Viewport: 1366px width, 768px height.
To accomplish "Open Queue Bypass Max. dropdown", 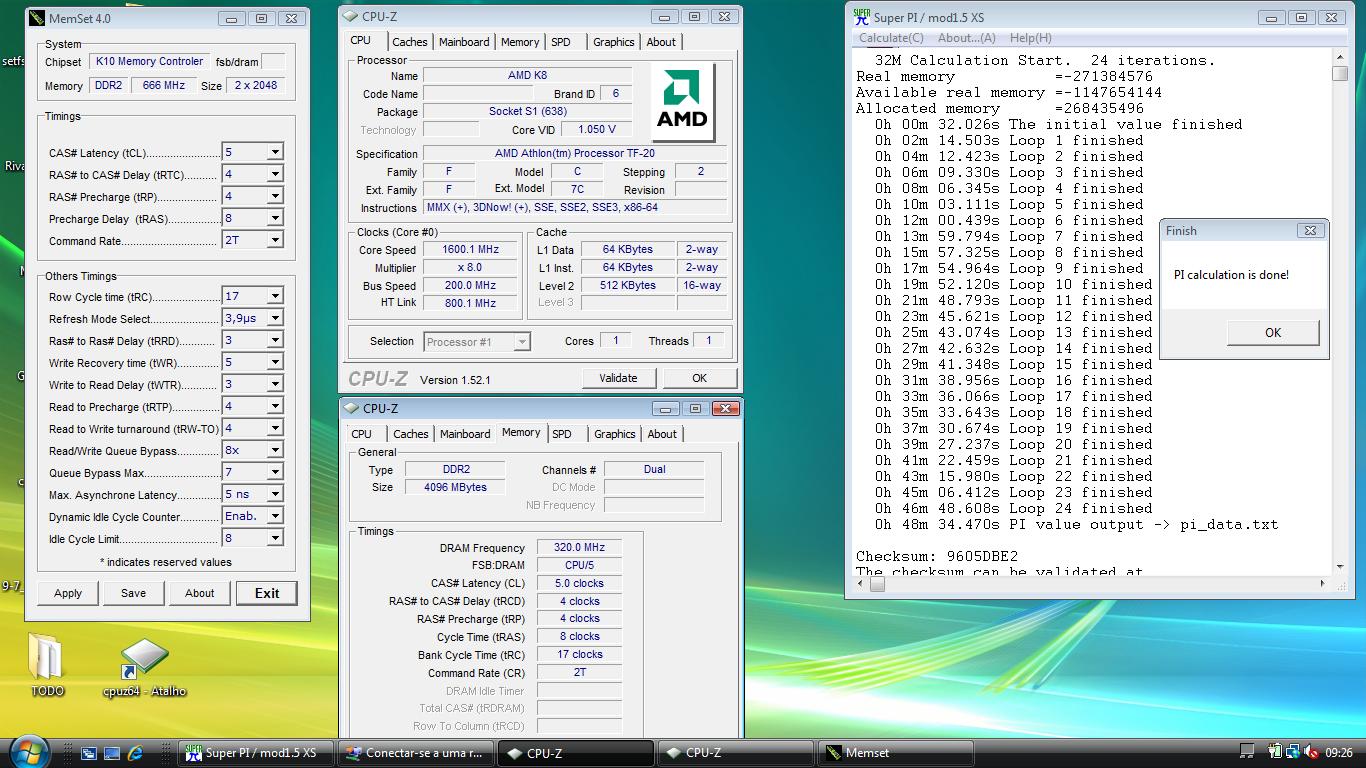I will point(252,472).
